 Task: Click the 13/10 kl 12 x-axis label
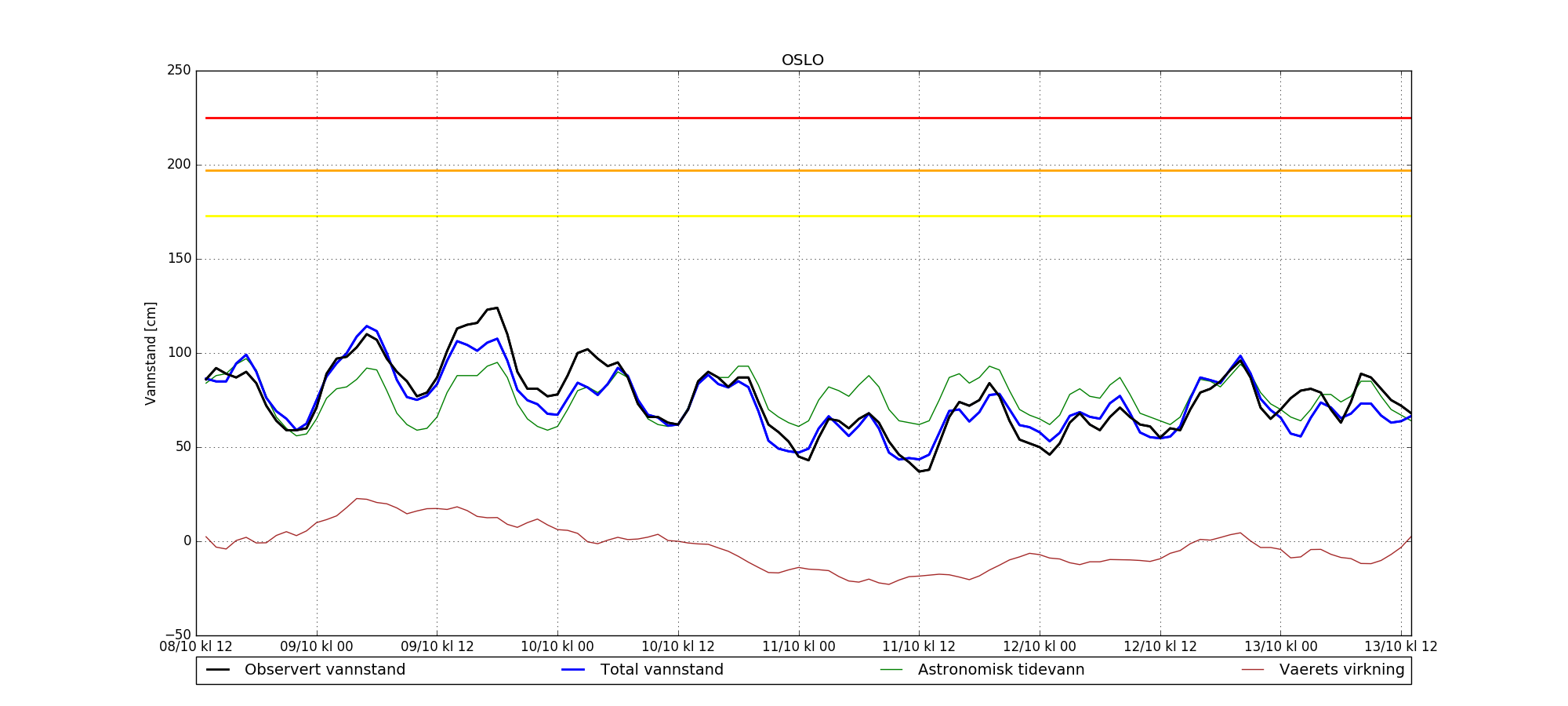(x=1401, y=647)
